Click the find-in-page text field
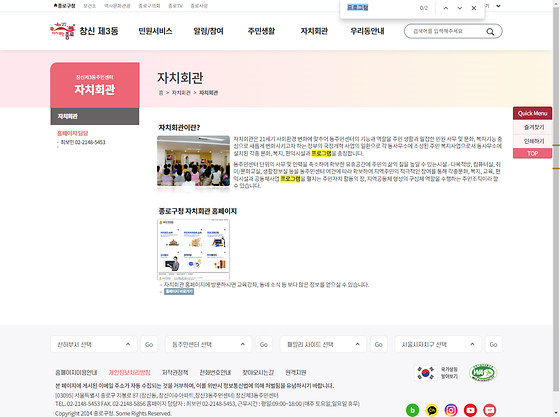 pyautogui.click(x=380, y=7)
